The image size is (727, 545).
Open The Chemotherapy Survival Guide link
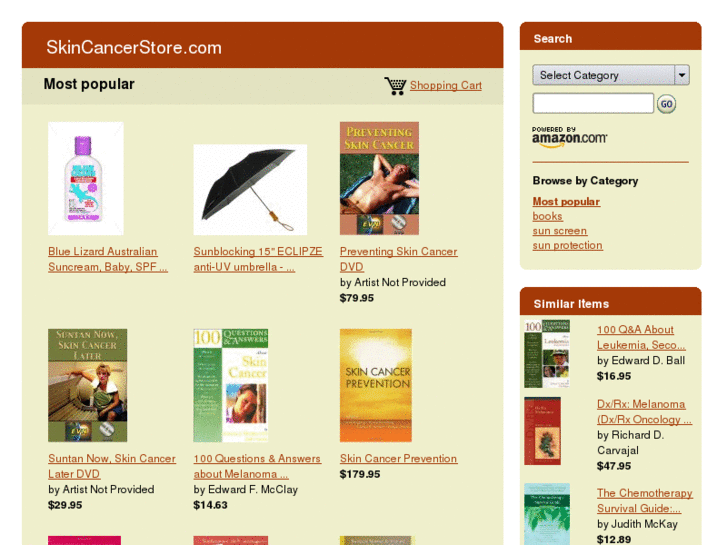click(645, 500)
